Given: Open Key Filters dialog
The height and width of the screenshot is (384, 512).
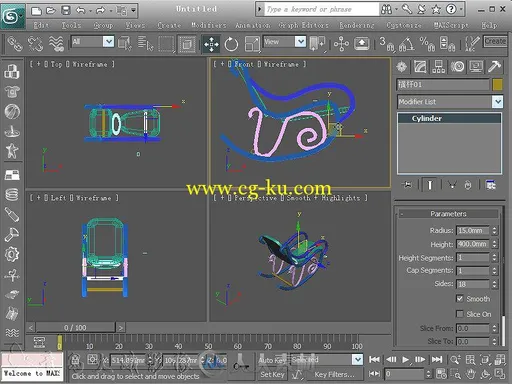Looking at the screenshot, I should coord(334,375).
